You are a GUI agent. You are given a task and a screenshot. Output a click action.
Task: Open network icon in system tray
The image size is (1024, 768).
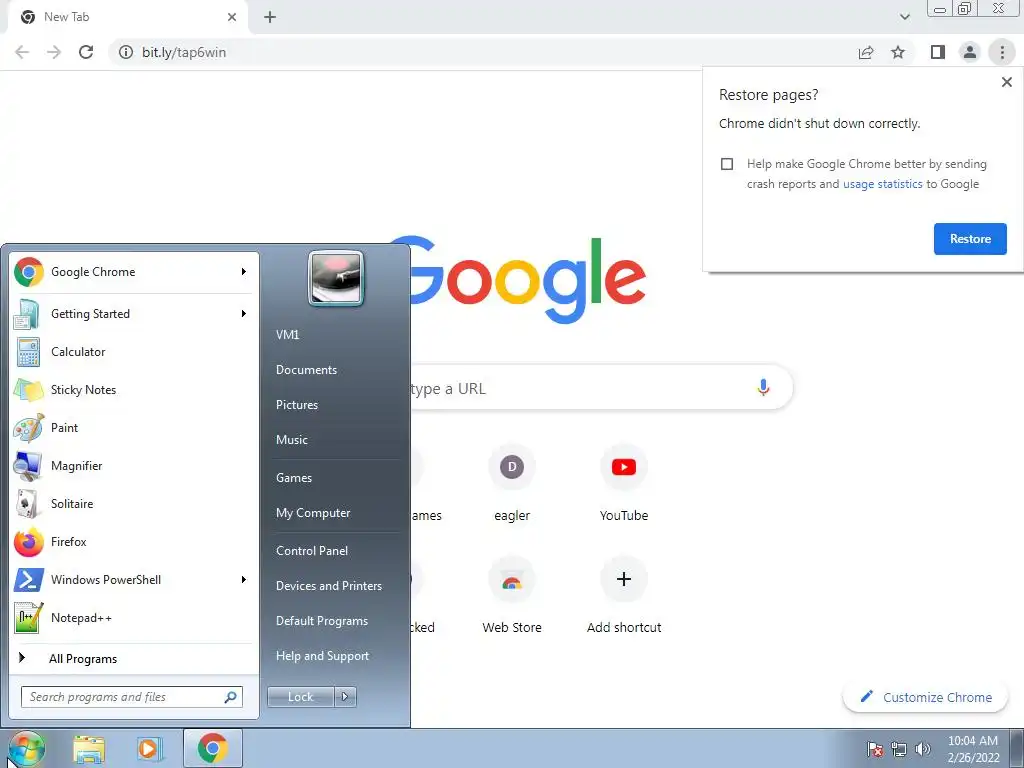point(899,749)
